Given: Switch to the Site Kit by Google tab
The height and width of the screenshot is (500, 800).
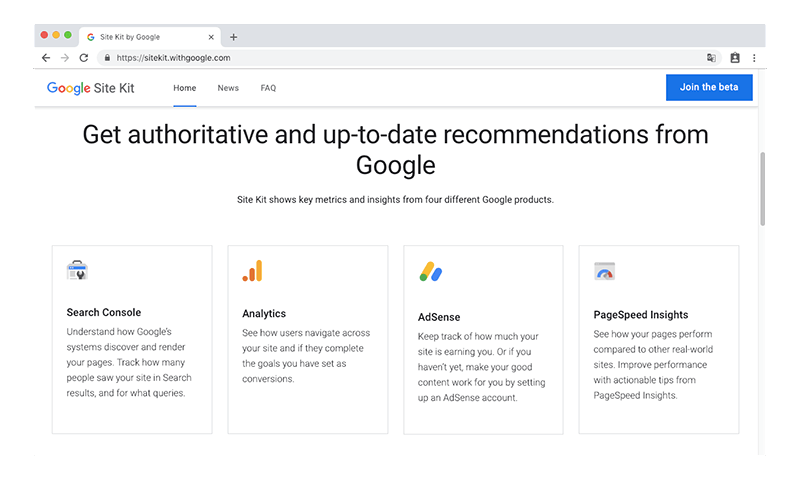Looking at the screenshot, I should [151, 37].
